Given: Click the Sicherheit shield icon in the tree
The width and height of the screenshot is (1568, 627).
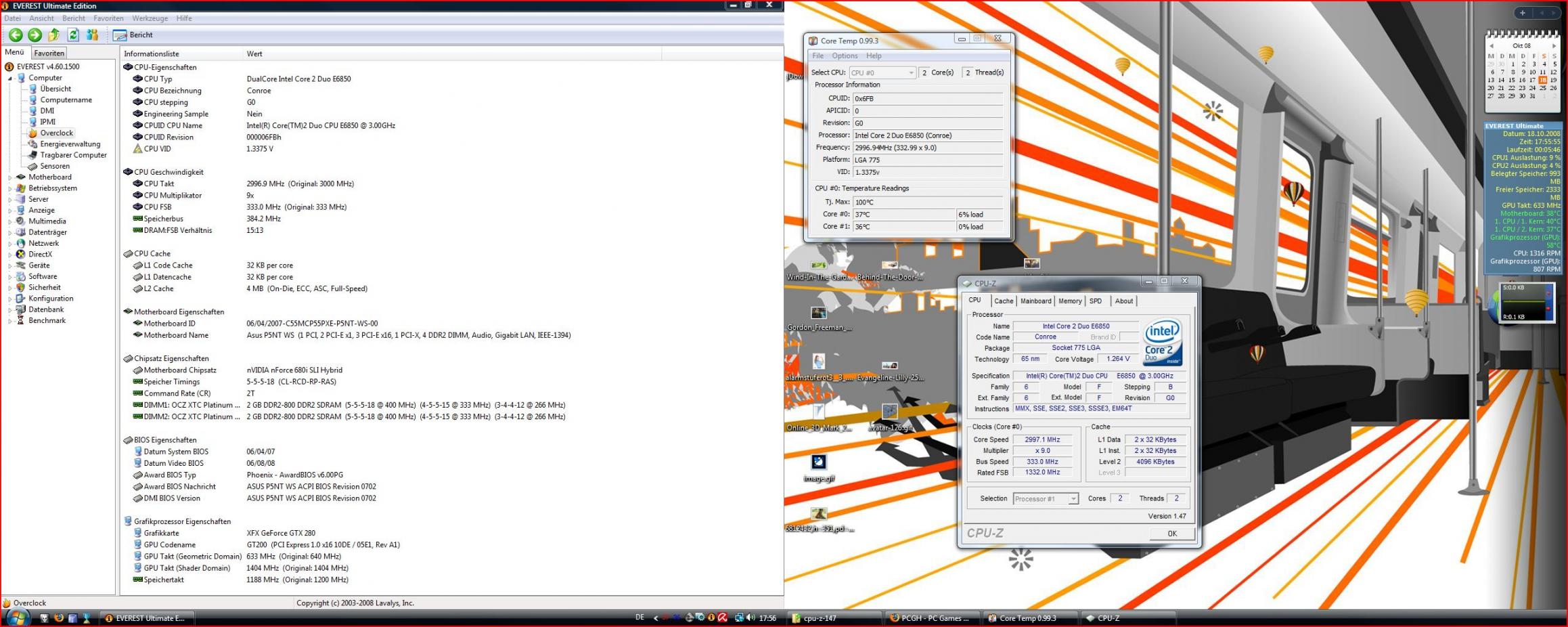Looking at the screenshot, I should tap(21, 288).
